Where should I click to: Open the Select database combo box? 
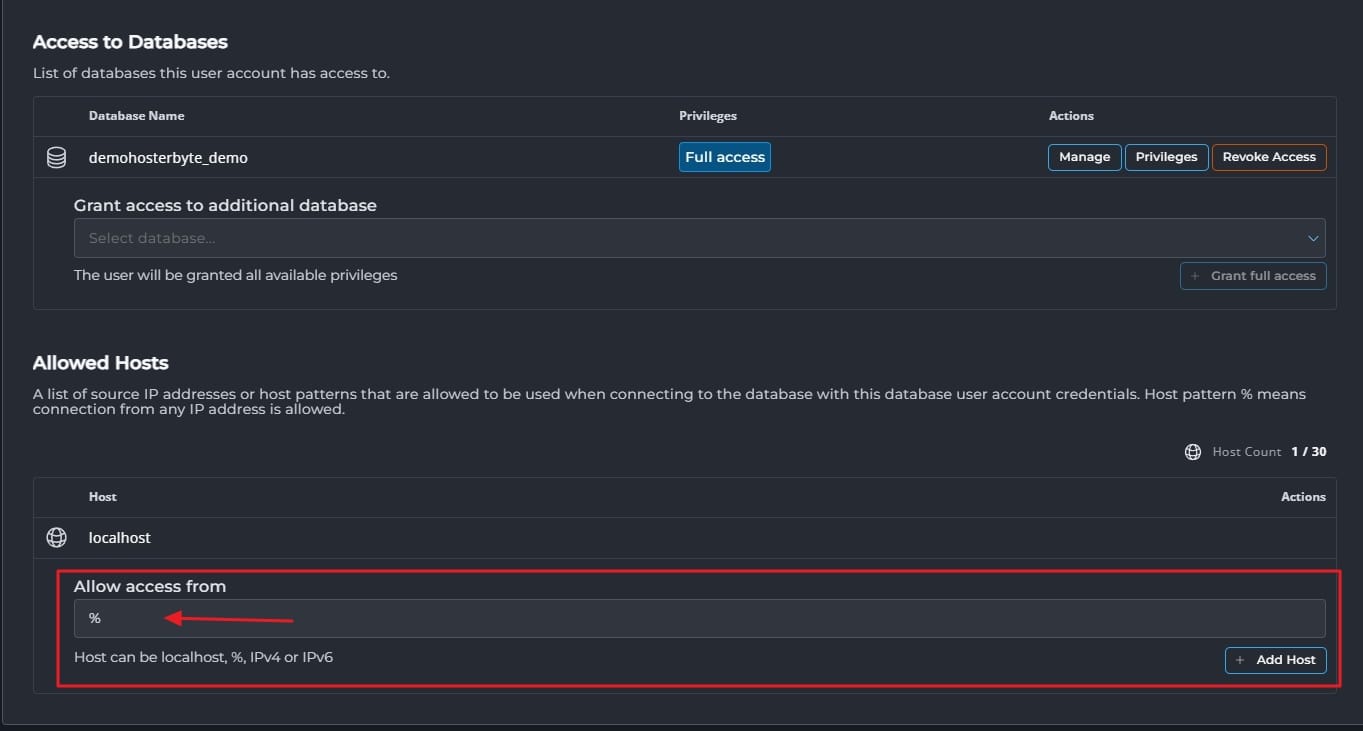pyautogui.click(x=690, y=238)
